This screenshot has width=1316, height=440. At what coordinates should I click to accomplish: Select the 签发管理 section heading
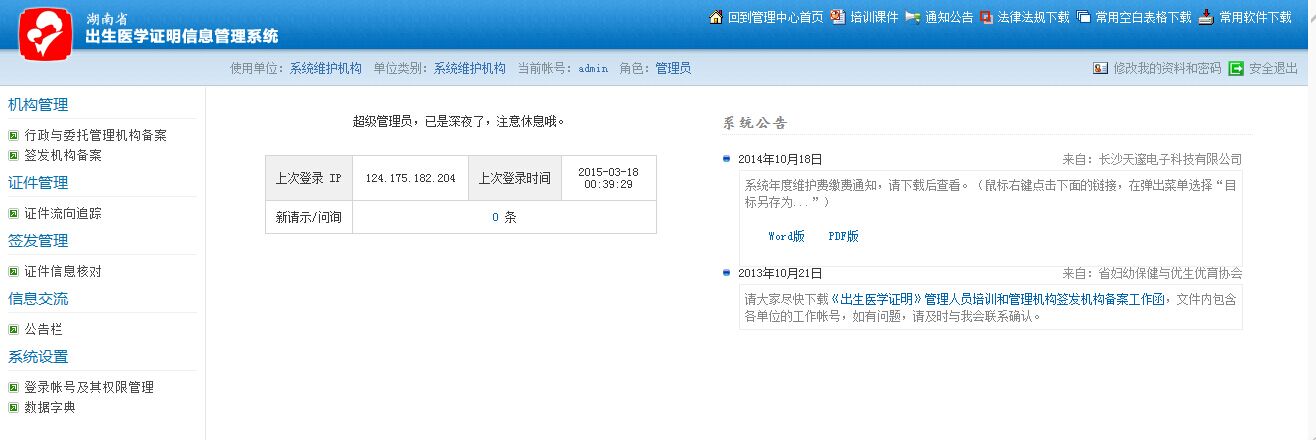coord(38,241)
